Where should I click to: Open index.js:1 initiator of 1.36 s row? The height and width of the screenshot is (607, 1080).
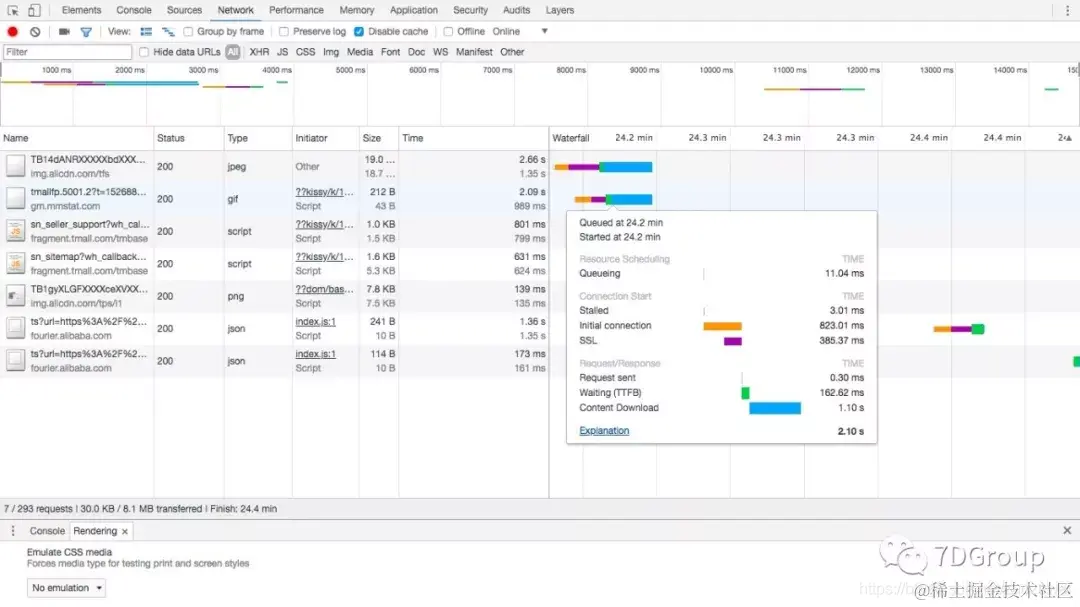[315, 322]
